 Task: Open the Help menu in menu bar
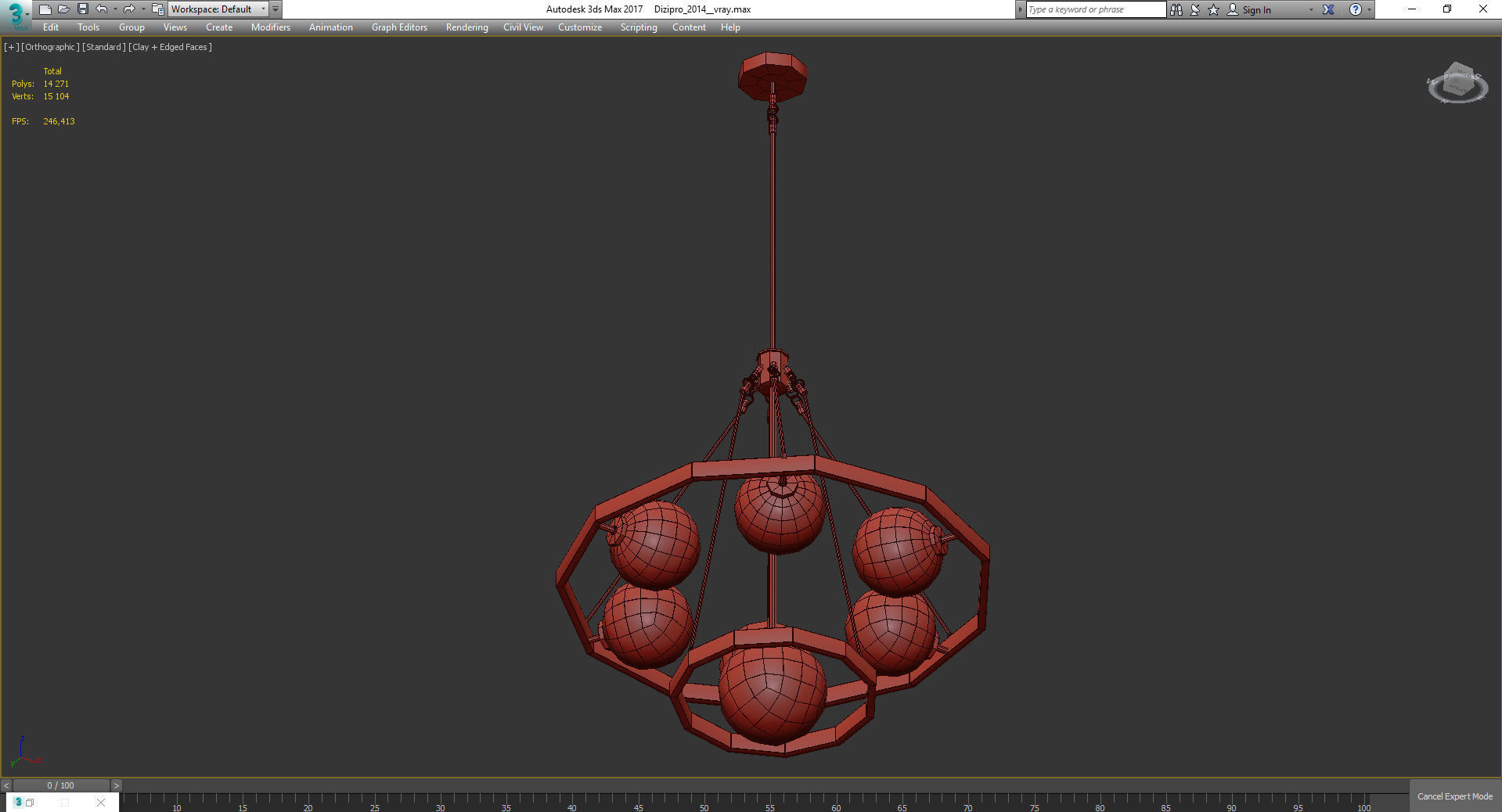pyautogui.click(x=730, y=27)
